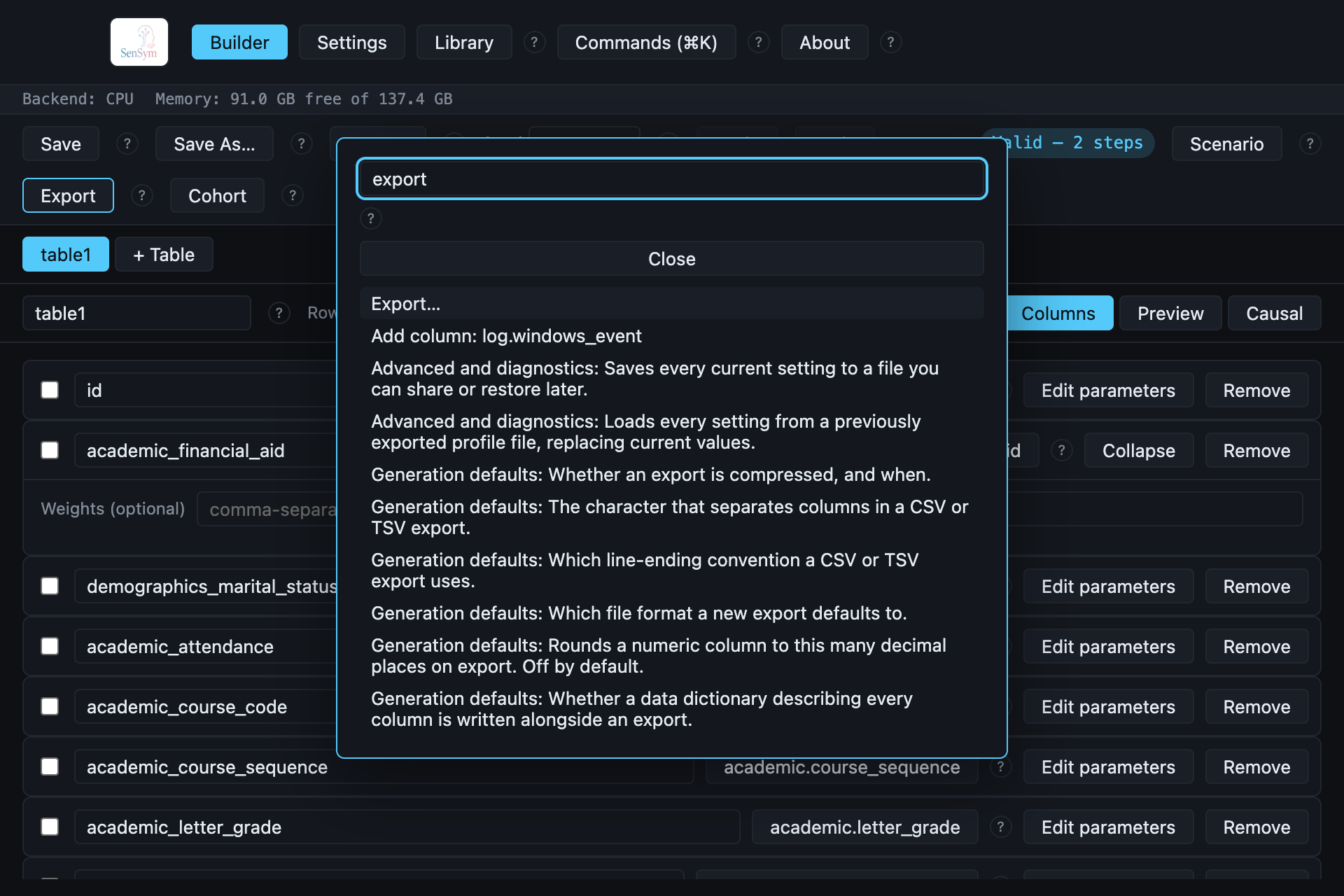Toggle checkbox for academic_course_sequence column
This screenshot has height=896, width=1344.
[50, 766]
